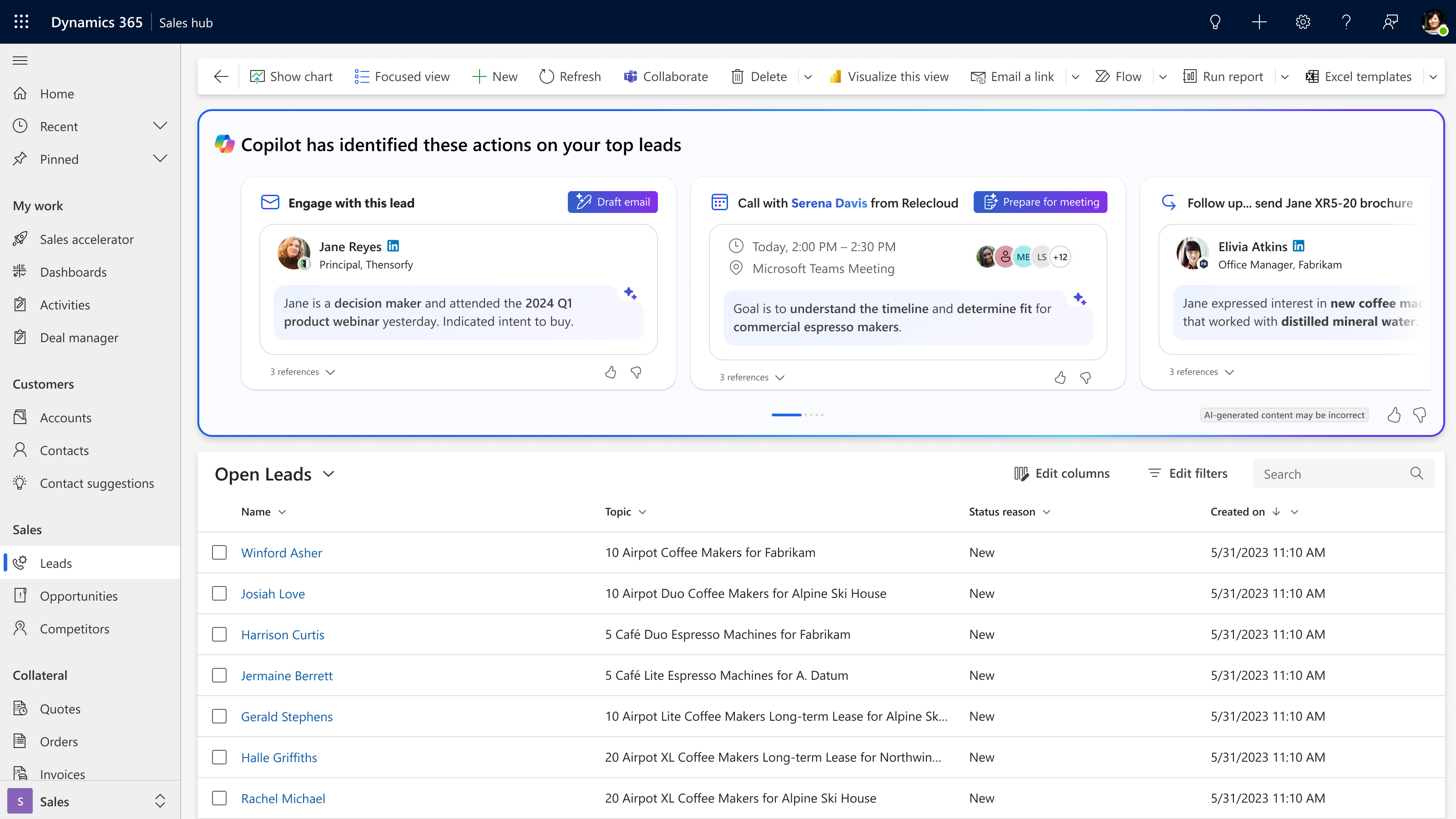The width and height of the screenshot is (1456, 819).
Task: Thumbs up the Jane Reyes card
Action: [x=611, y=372]
